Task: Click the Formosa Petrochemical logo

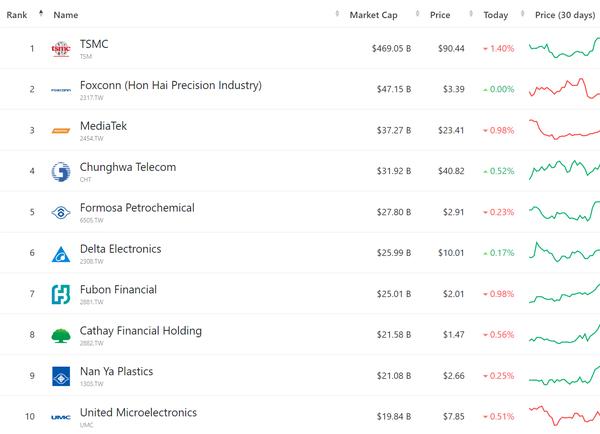Action: [61, 212]
